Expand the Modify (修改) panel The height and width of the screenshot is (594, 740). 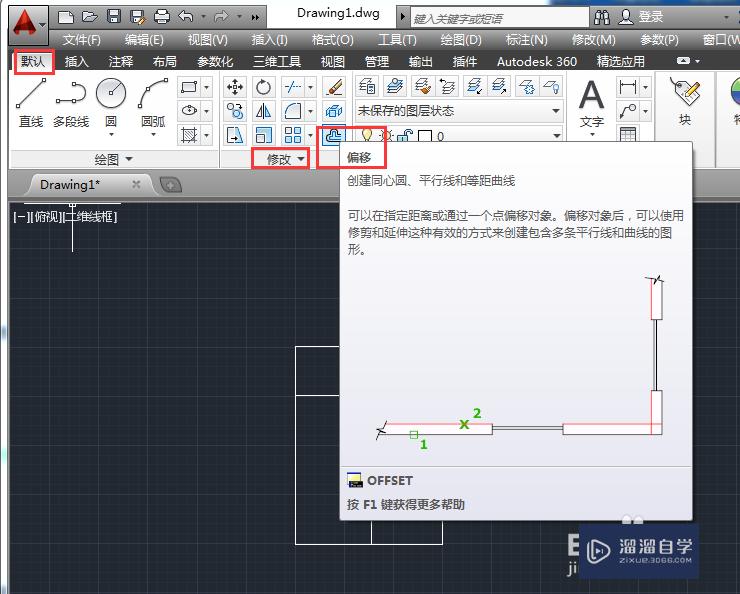[286, 159]
